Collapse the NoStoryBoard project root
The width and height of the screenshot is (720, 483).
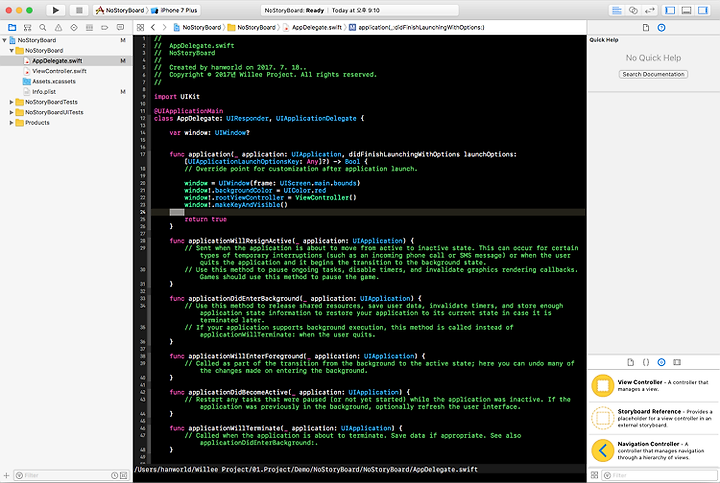click(5, 40)
